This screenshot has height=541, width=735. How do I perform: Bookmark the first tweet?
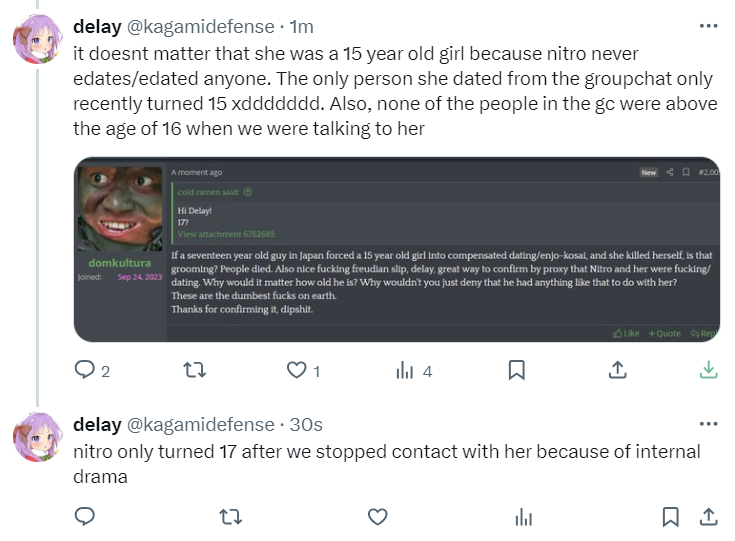coord(517,370)
